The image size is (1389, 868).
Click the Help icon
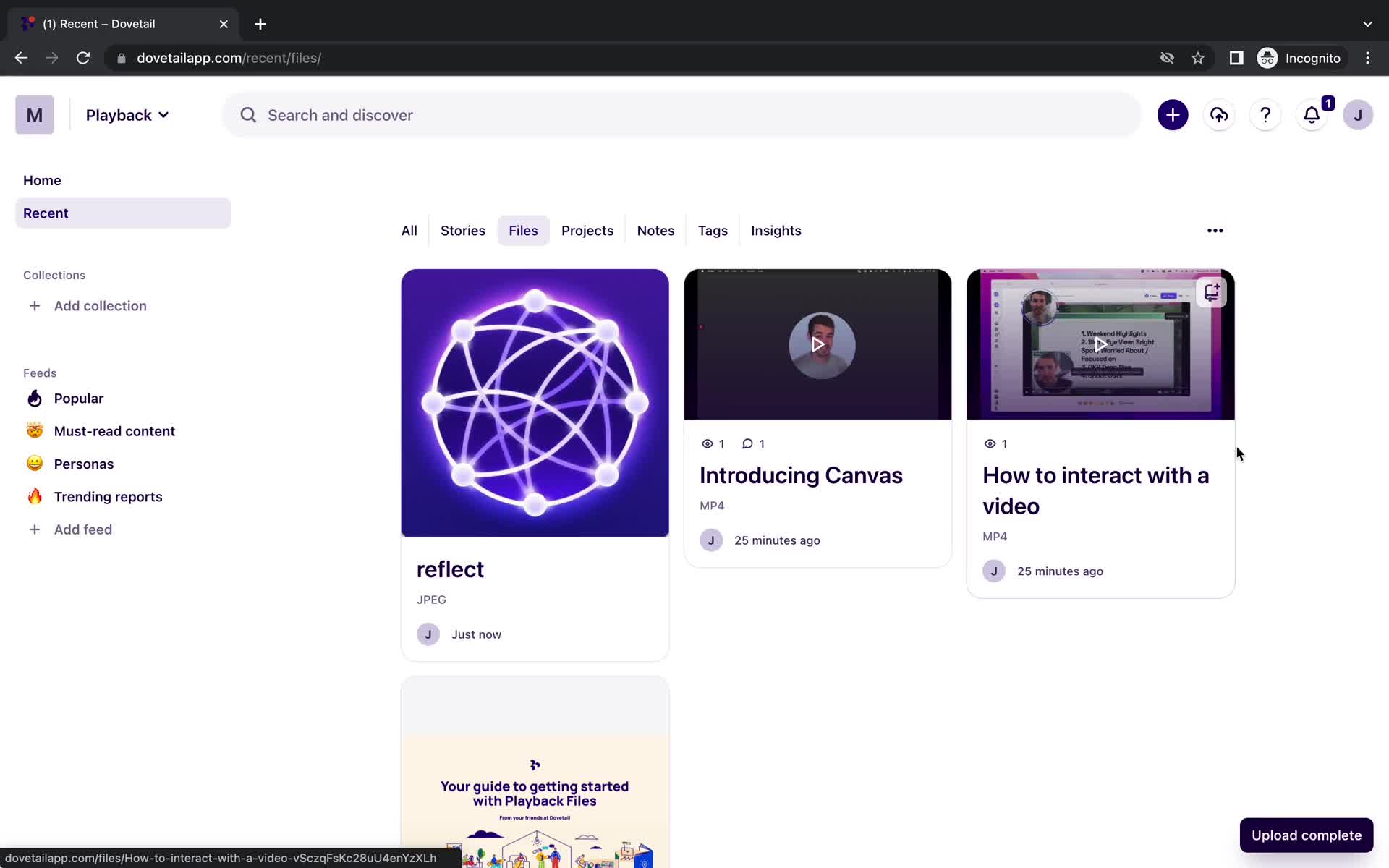click(1264, 115)
